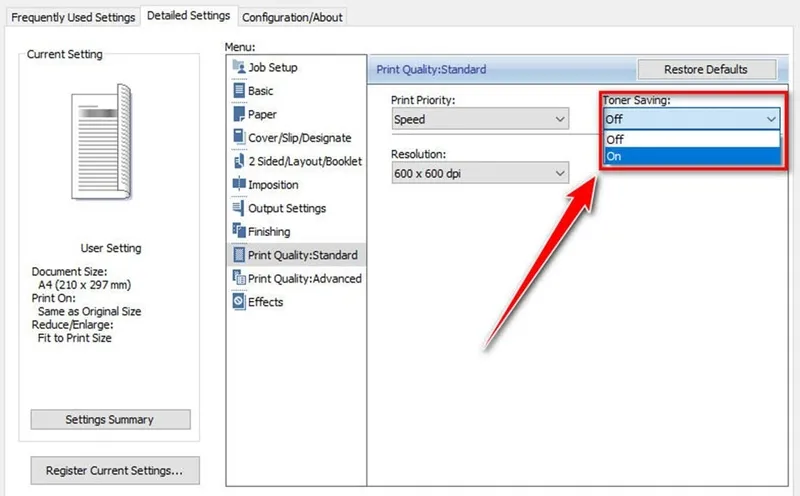Open Print Quality:Advanced settings
Viewport: 800px width, 496px height.
tap(304, 279)
